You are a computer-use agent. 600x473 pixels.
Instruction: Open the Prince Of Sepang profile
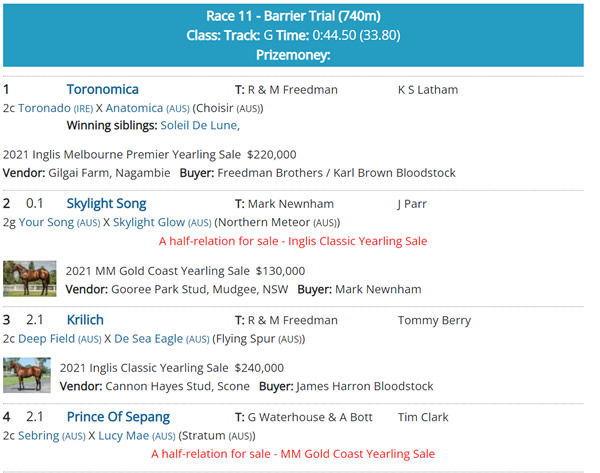(x=118, y=417)
